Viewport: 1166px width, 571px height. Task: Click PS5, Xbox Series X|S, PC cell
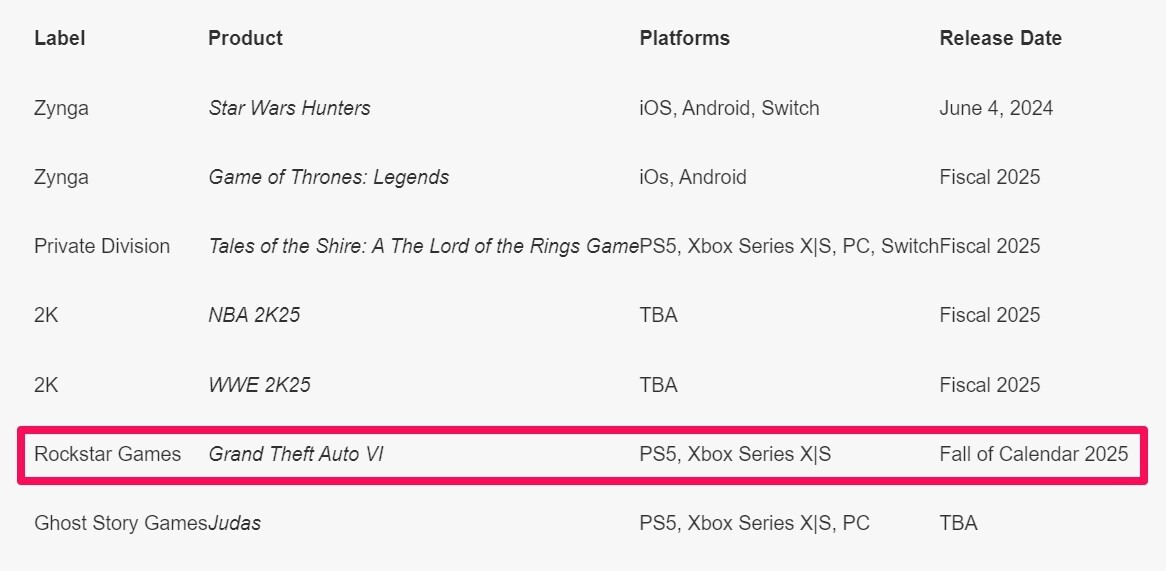(754, 523)
